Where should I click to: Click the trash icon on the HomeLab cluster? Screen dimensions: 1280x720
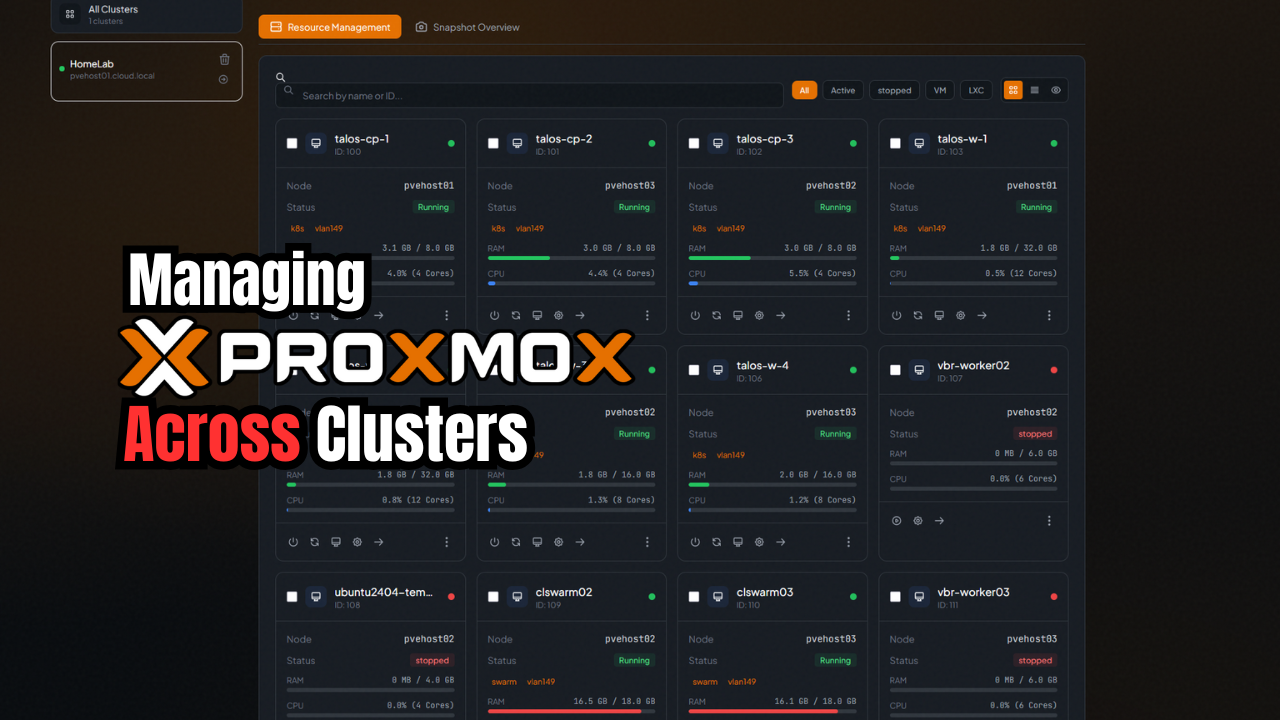[x=225, y=59]
